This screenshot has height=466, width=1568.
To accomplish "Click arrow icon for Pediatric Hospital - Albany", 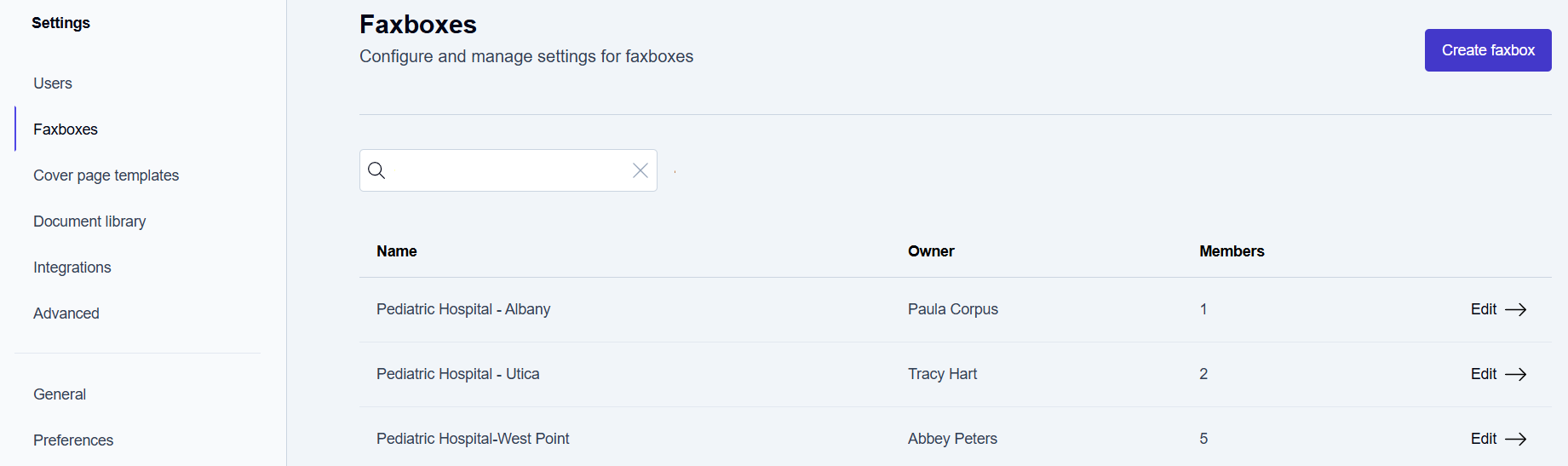I will (x=1515, y=309).
